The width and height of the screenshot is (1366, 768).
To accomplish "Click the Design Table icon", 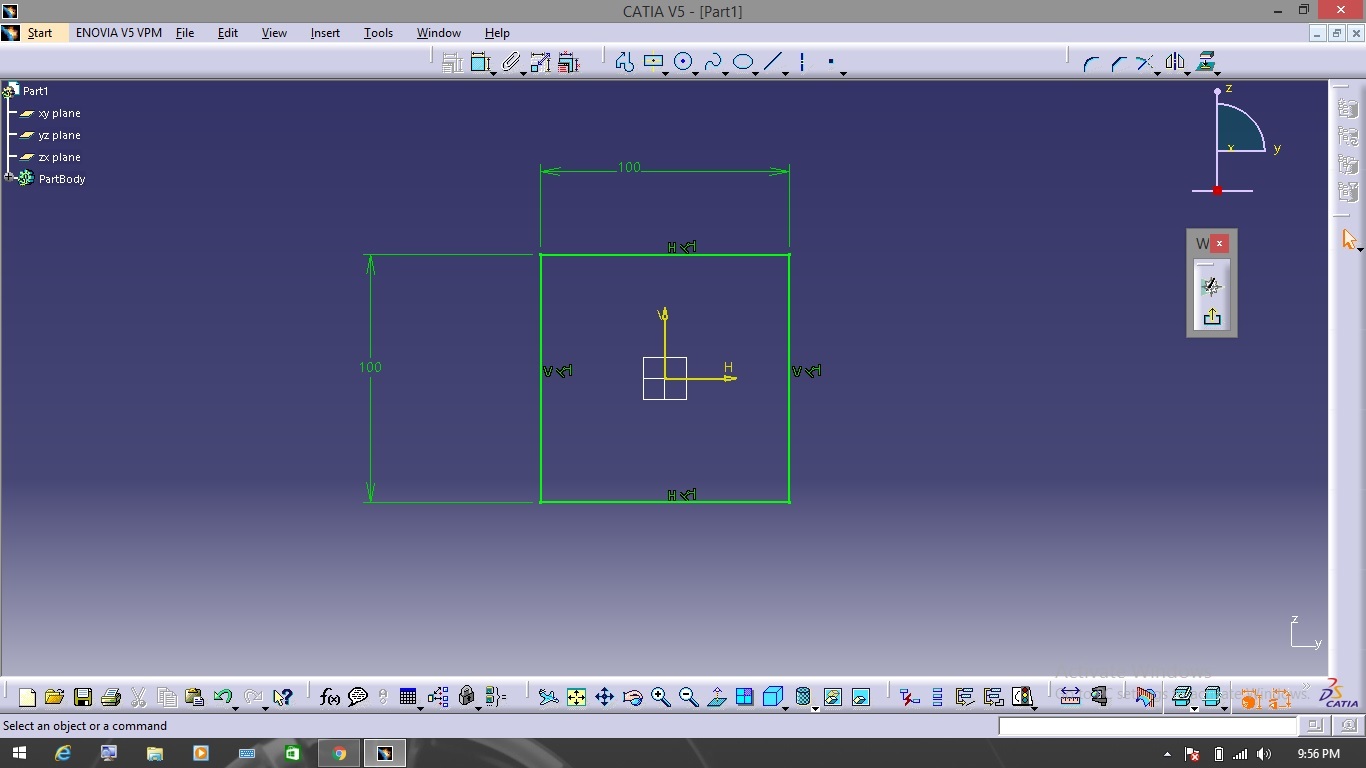I will [x=408, y=697].
